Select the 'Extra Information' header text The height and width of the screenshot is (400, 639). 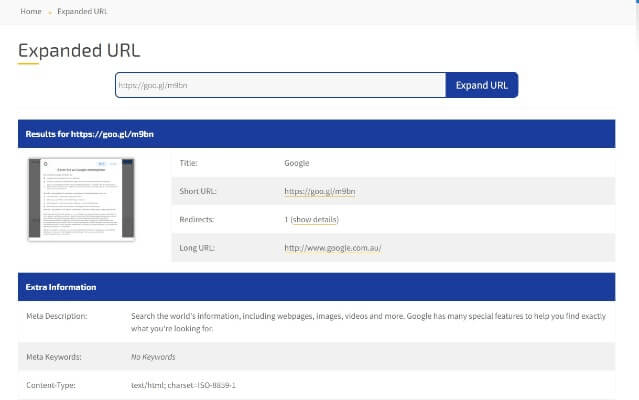pos(61,287)
